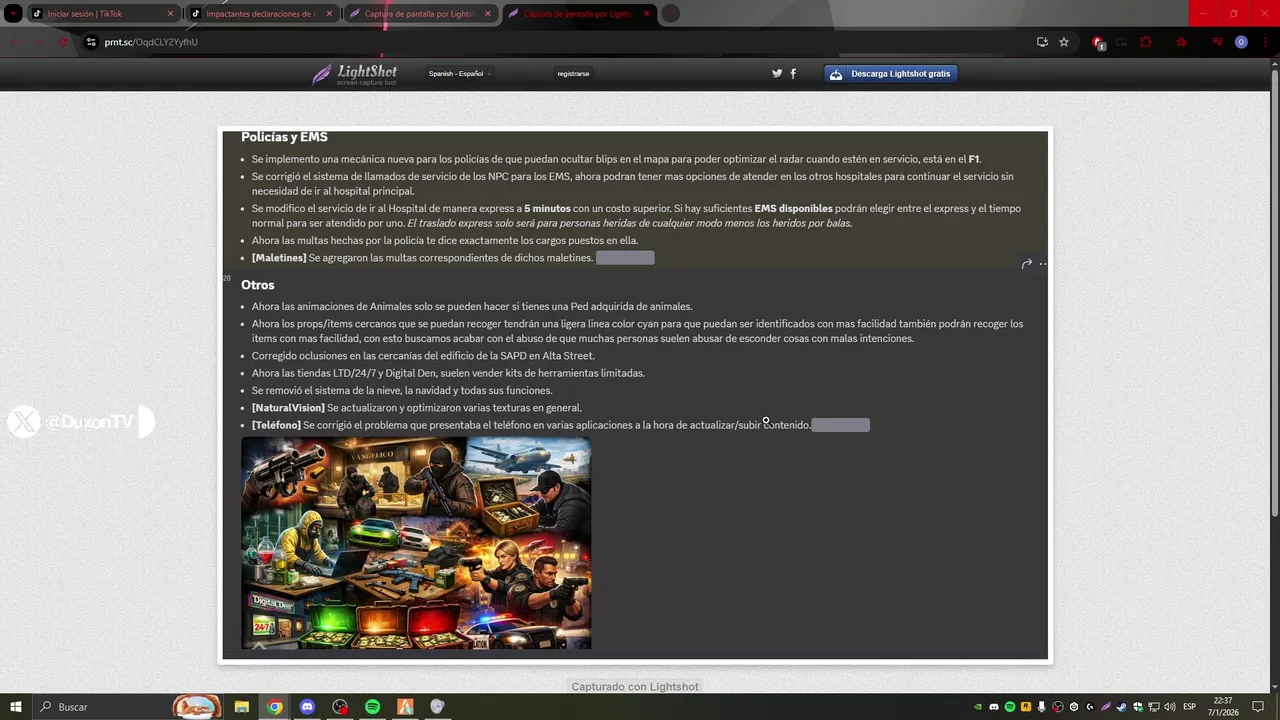
Task: Click the microphone tray icon
Action: (x=1042, y=707)
